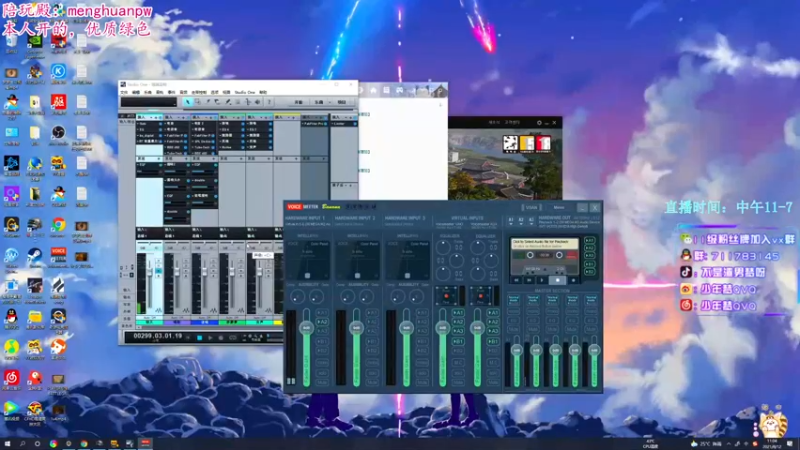800x450 pixels.
Task: Toggle loop in Studio One transport bar
Action: point(233,338)
